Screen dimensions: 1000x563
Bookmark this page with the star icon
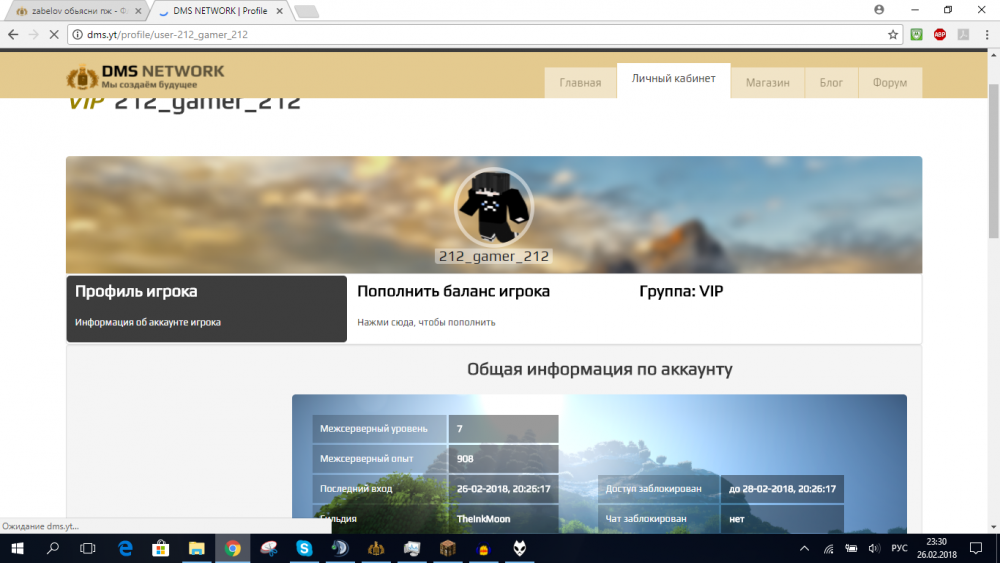(893, 34)
